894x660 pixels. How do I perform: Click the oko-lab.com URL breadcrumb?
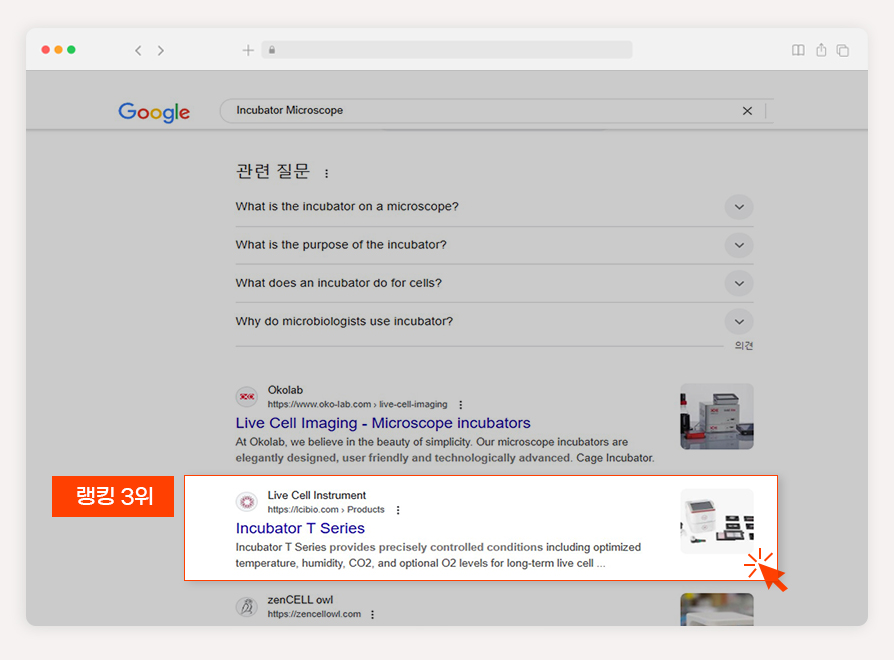[x=357, y=404]
